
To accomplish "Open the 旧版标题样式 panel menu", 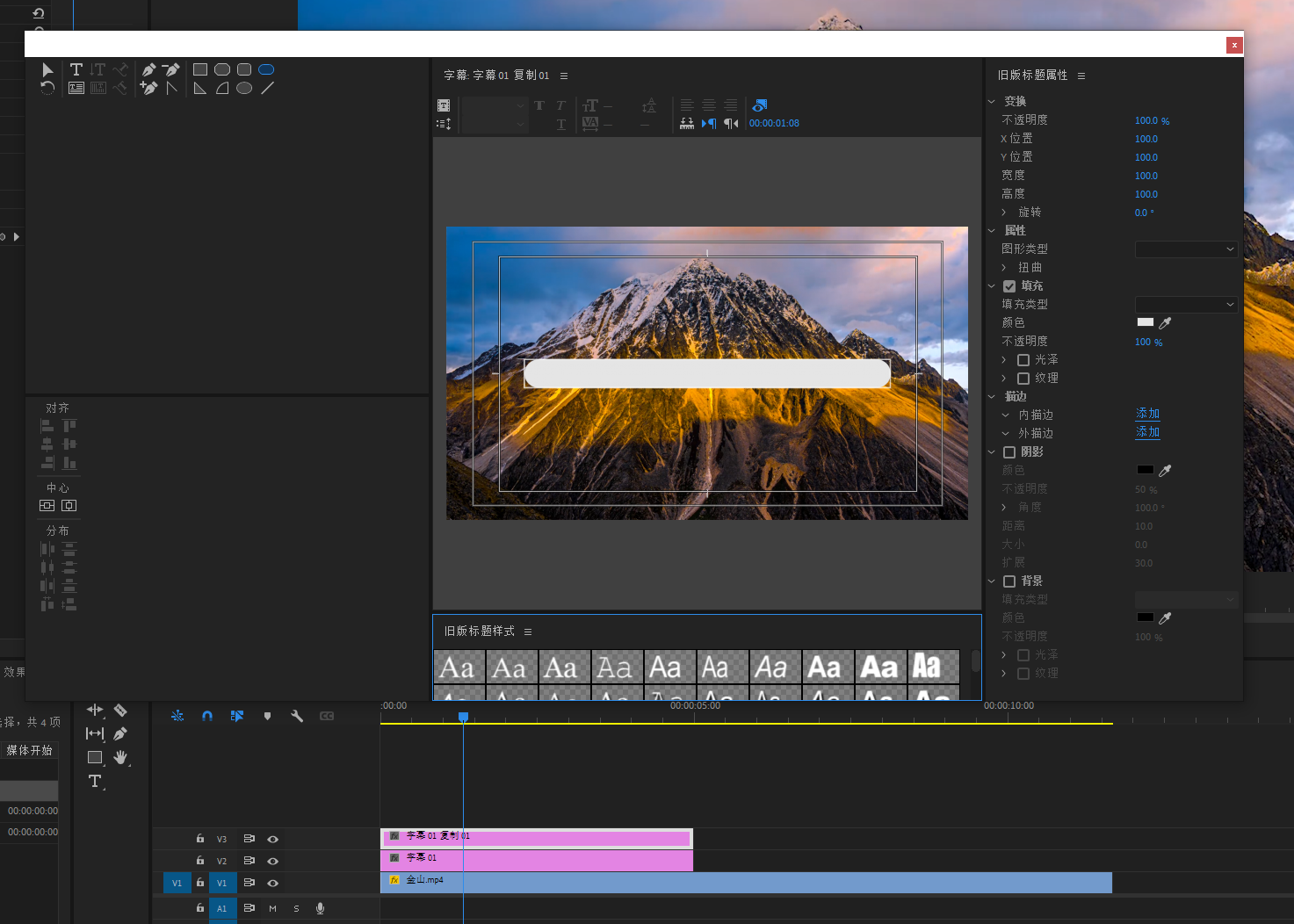I will (x=528, y=632).
